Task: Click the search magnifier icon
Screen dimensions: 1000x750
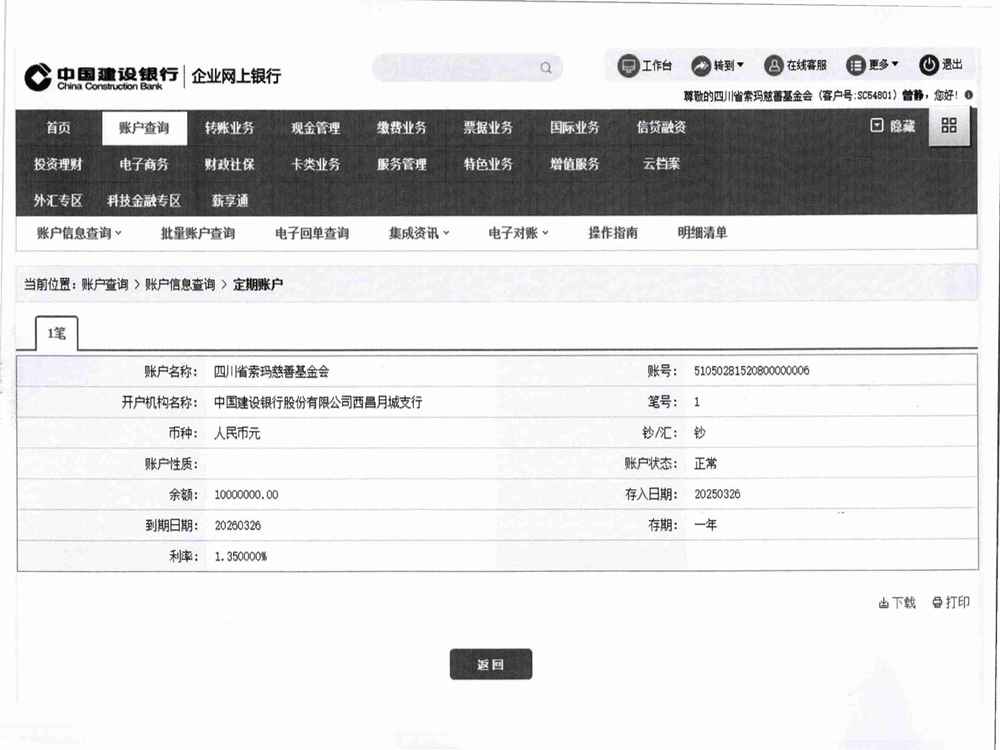Action: [x=546, y=68]
